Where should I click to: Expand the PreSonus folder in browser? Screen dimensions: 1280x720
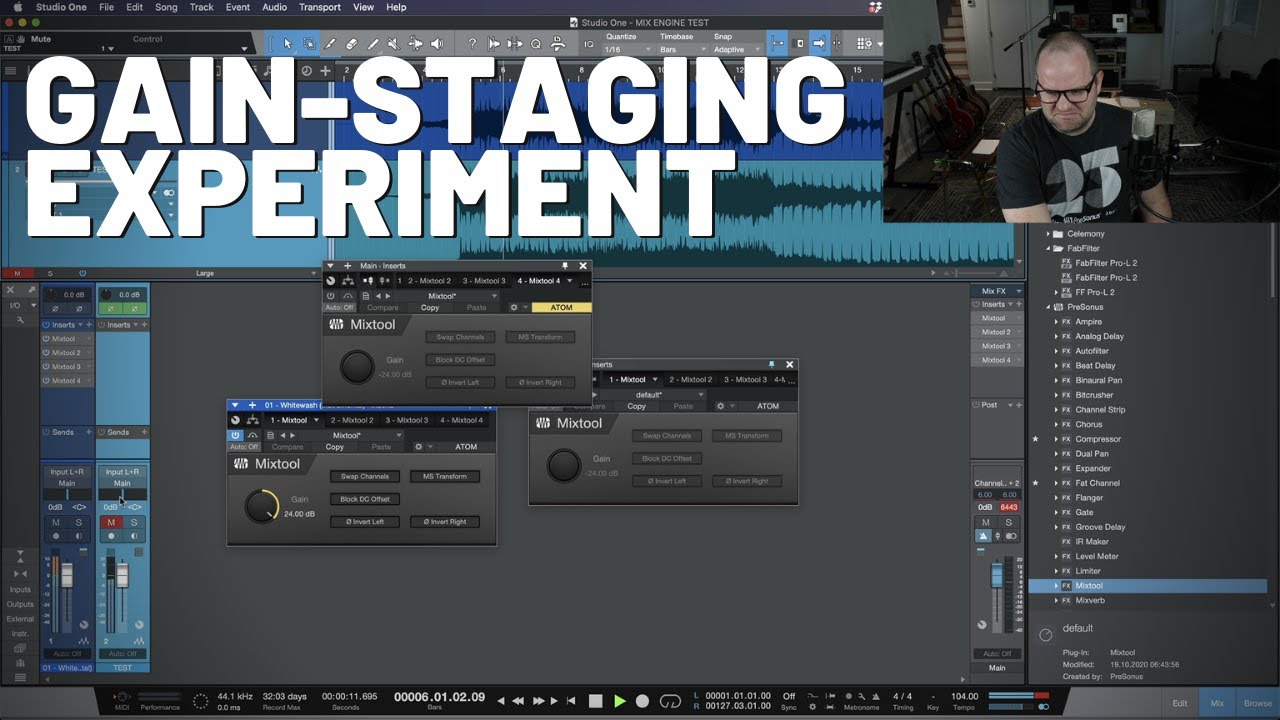tap(1048, 307)
